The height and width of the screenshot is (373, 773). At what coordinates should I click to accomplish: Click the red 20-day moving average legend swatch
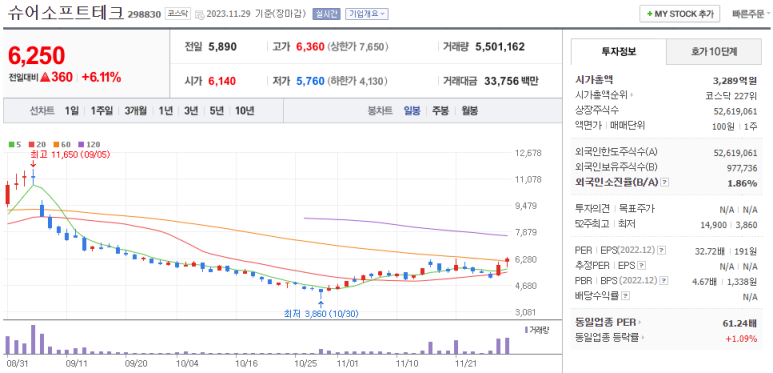pos(31,144)
